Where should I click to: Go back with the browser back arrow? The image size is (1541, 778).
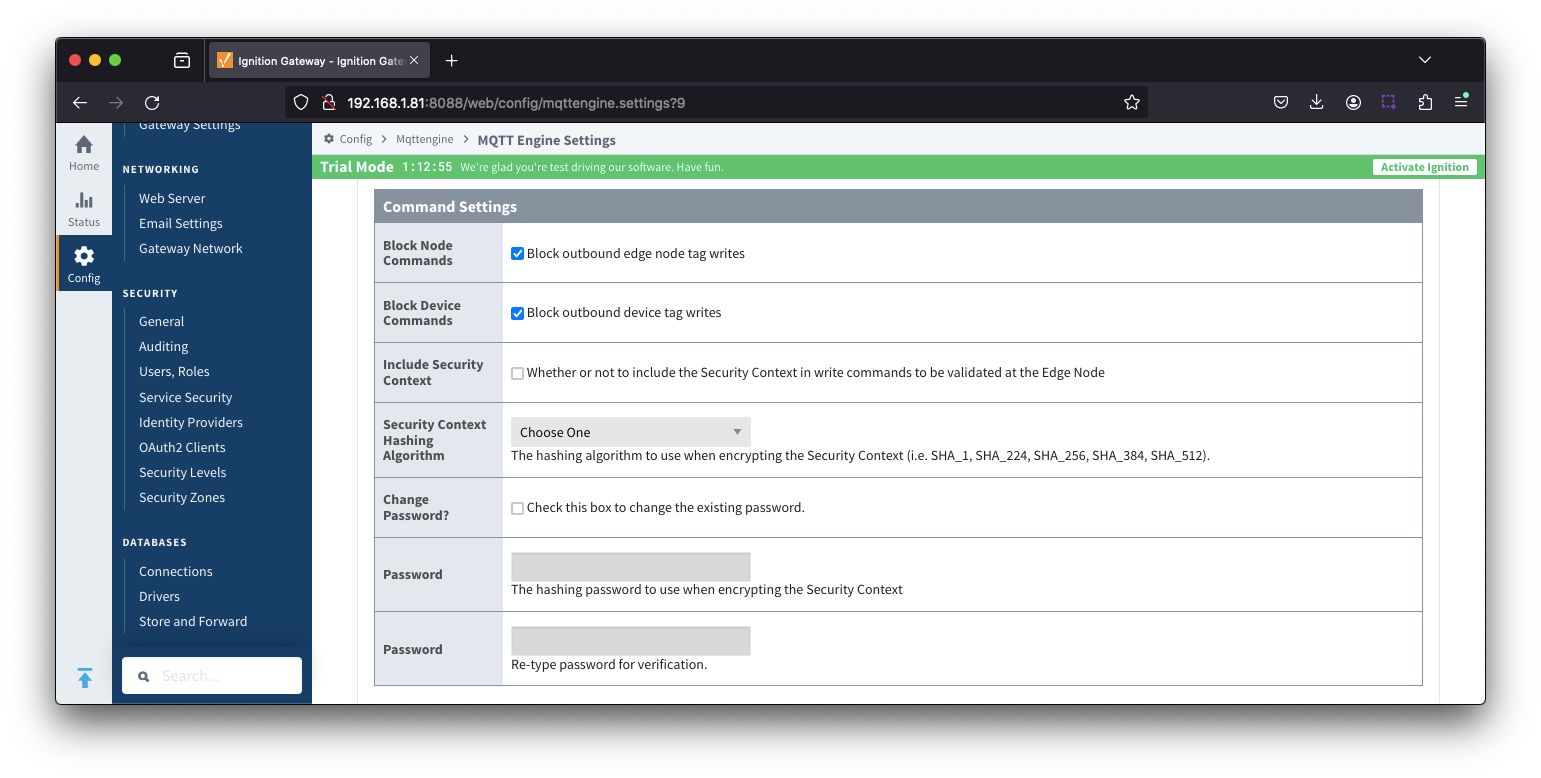tap(80, 102)
